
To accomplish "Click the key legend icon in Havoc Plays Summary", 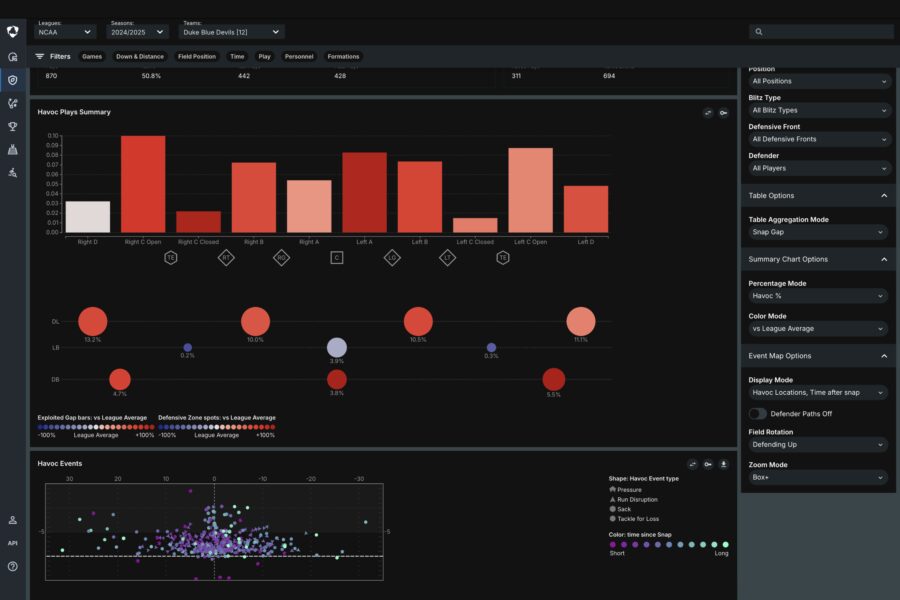I will click(723, 113).
